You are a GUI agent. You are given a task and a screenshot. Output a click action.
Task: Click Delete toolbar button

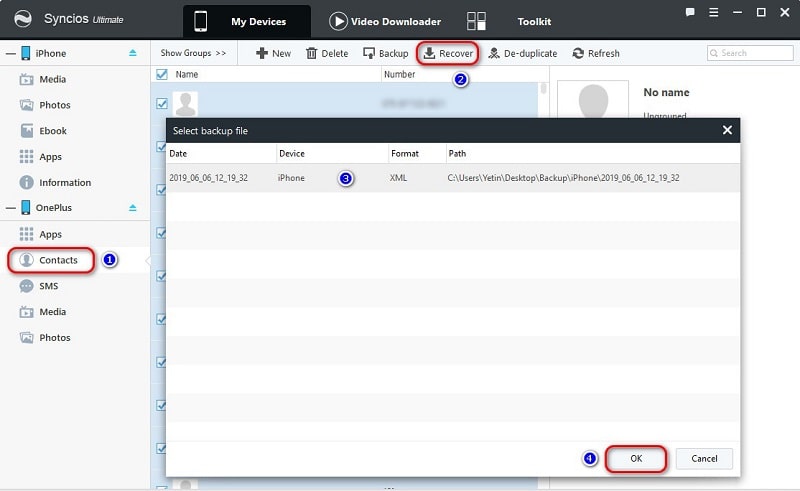327,53
